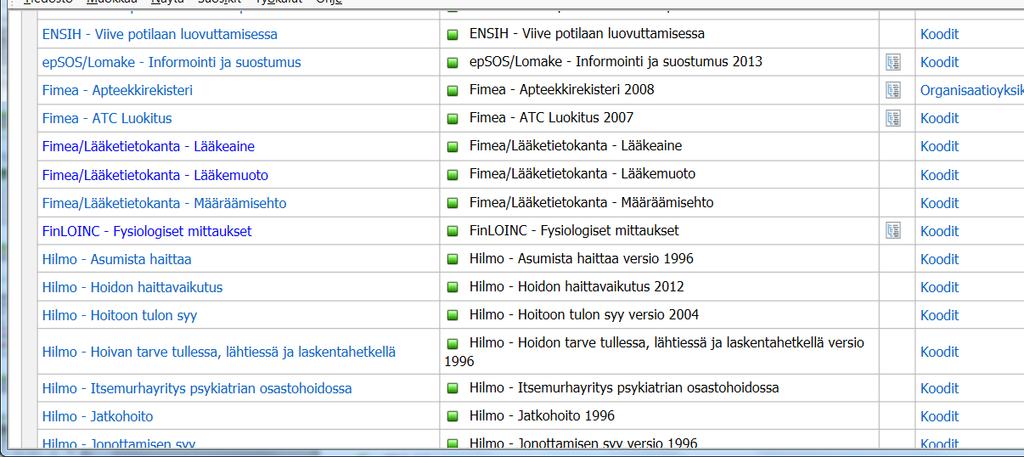Open the Fimea - ATC Luokitus link

(106, 118)
